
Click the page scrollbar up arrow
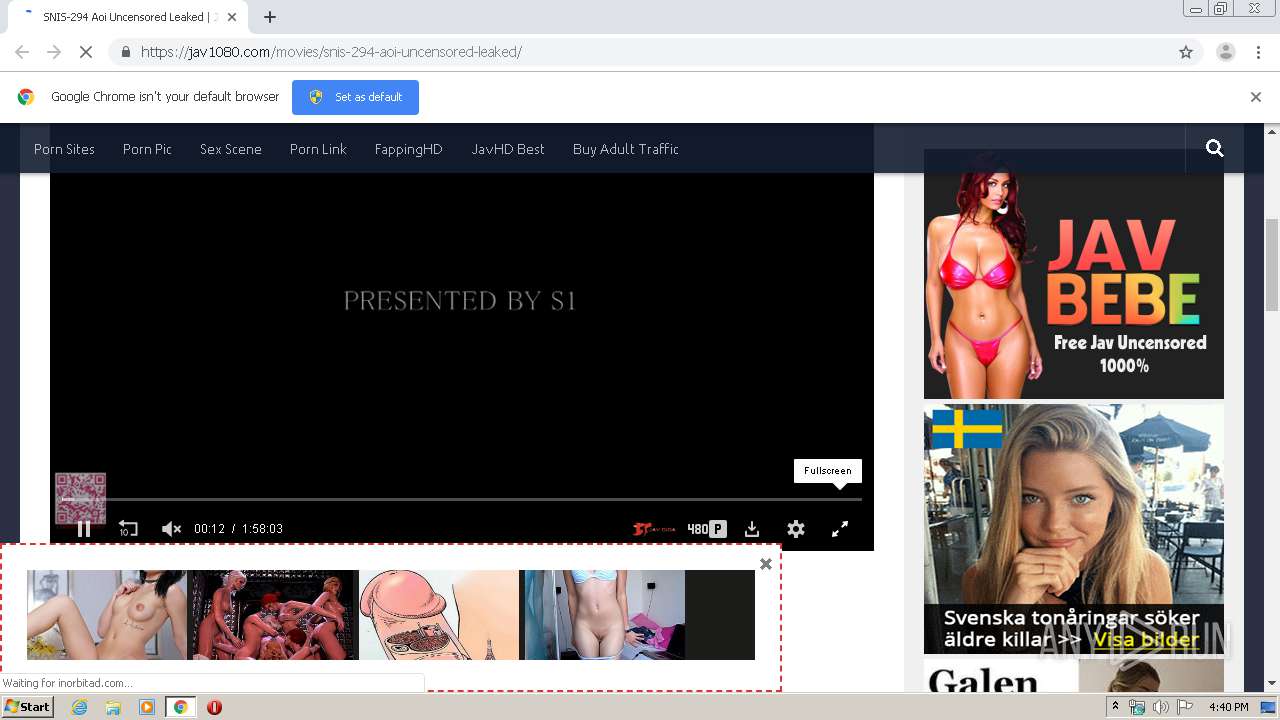(1272, 132)
